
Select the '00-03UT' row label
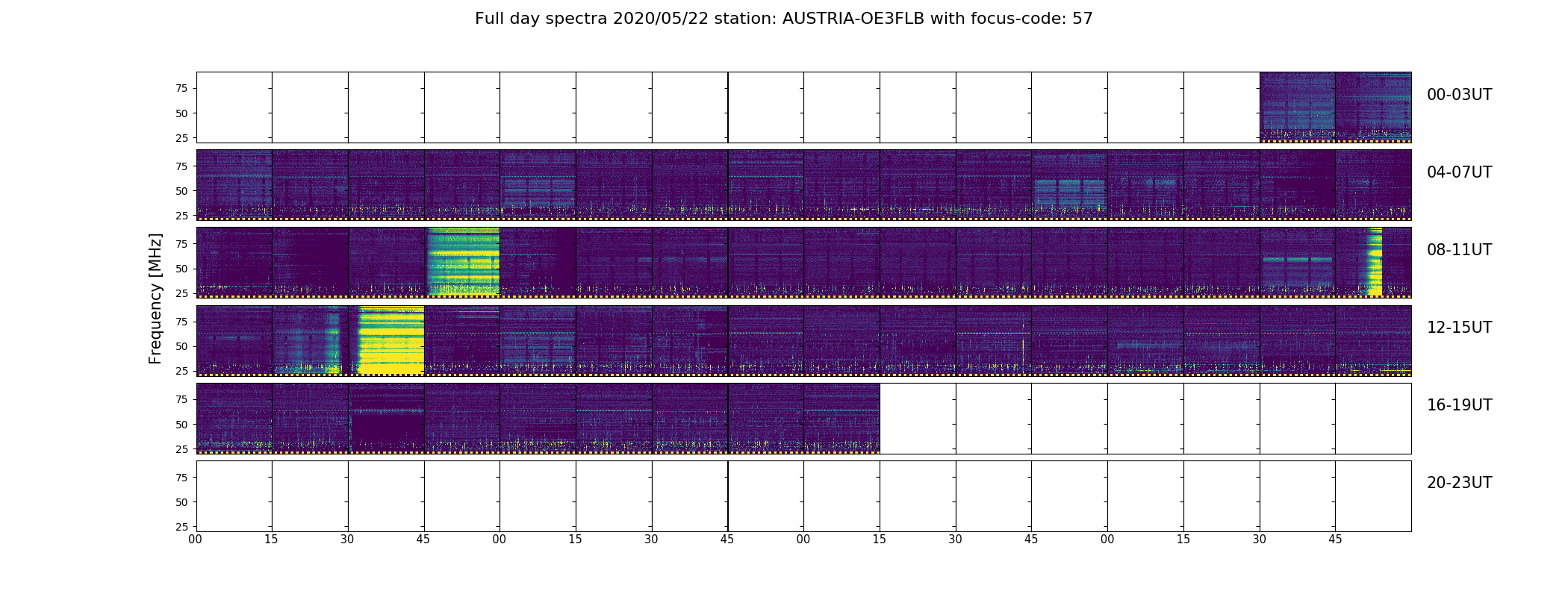(1459, 95)
